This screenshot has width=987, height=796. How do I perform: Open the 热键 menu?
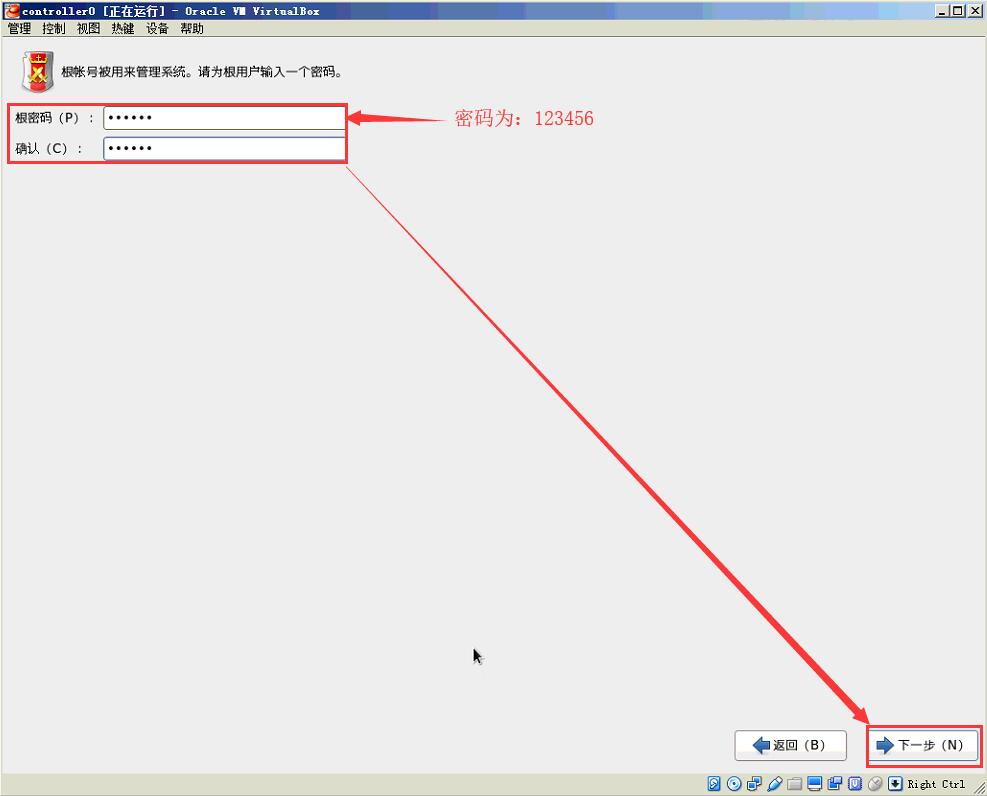[123, 28]
